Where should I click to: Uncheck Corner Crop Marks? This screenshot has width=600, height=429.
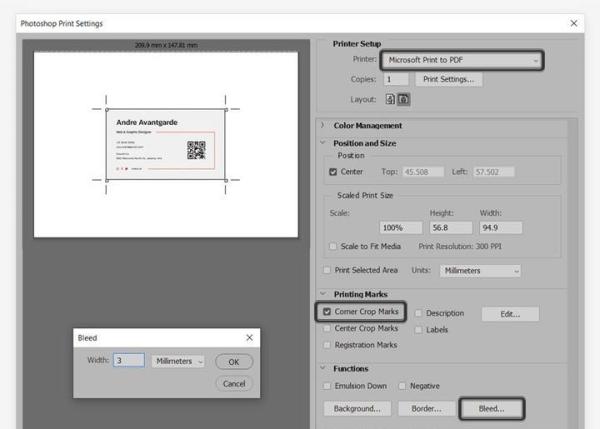pos(327,312)
